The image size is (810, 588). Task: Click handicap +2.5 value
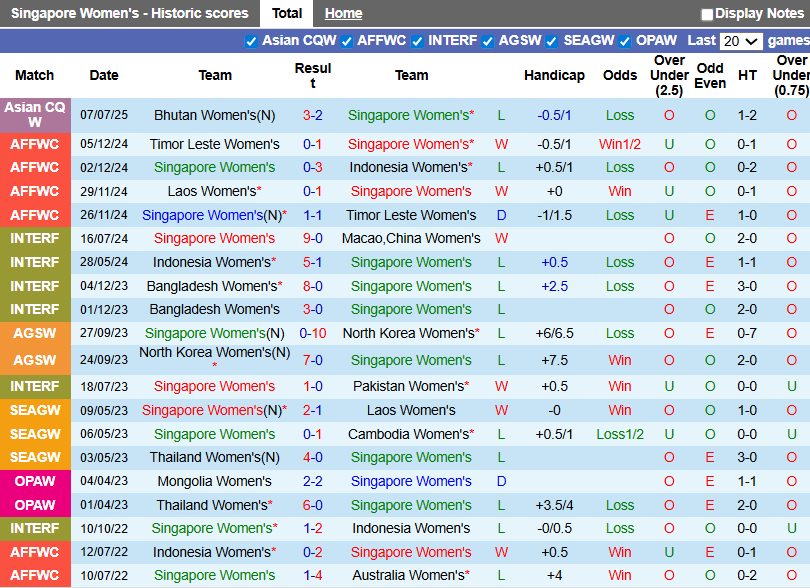(554, 286)
